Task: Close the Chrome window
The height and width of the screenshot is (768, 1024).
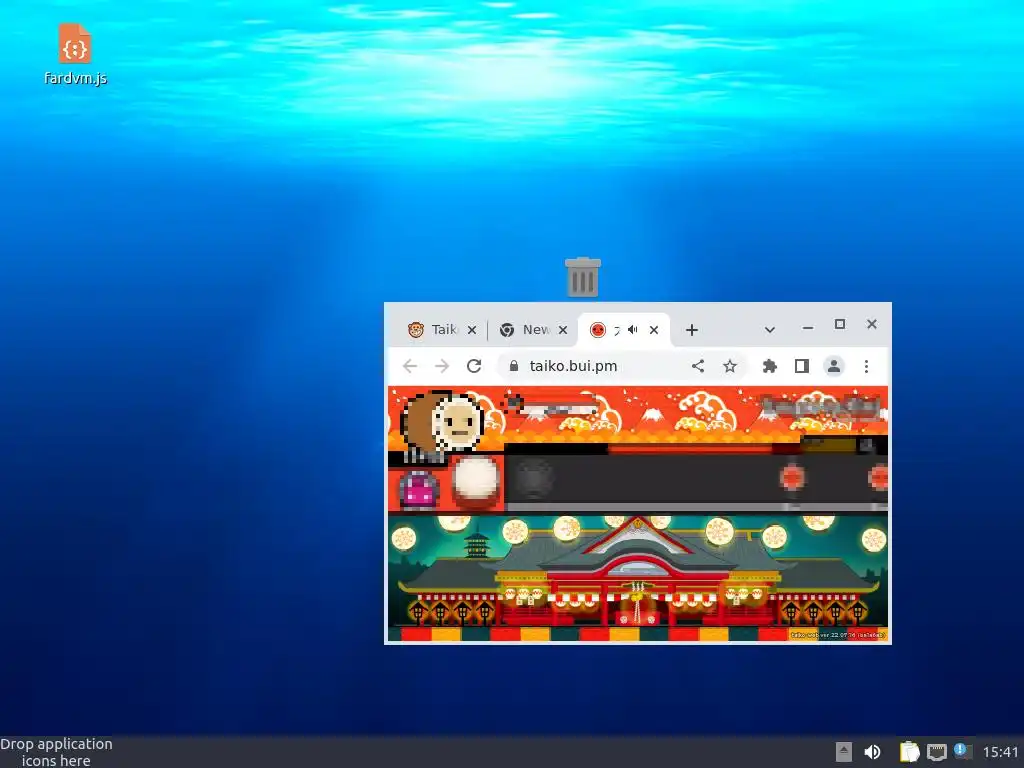Action: [x=872, y=325]
